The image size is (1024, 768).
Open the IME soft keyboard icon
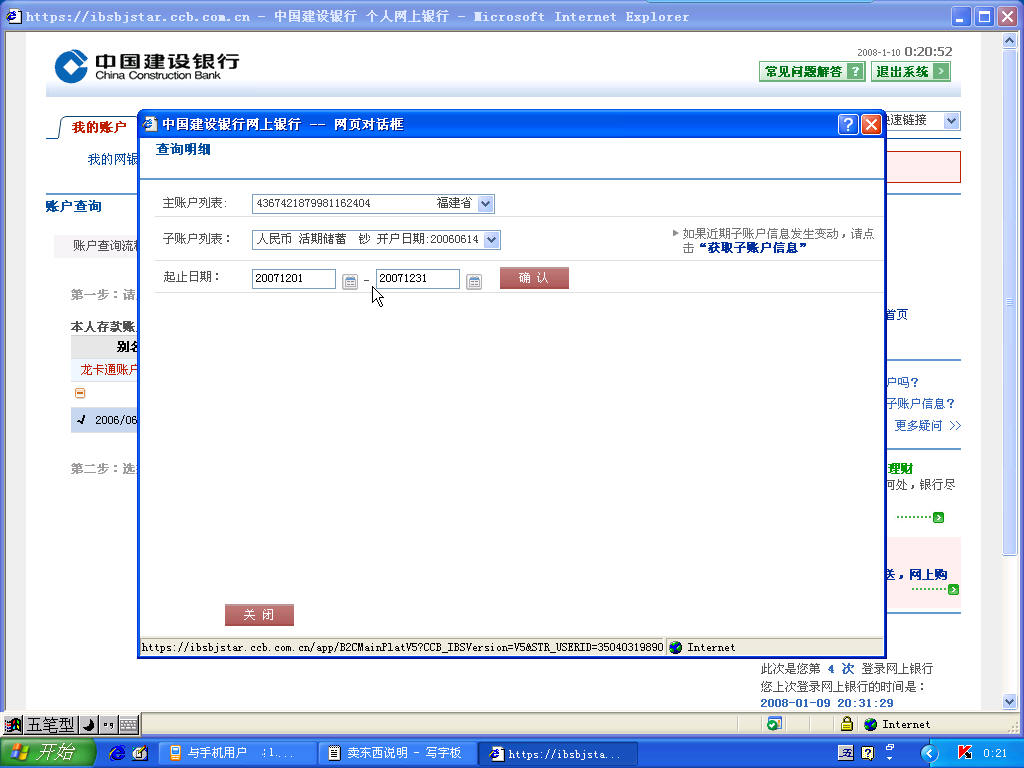[128, 725]
